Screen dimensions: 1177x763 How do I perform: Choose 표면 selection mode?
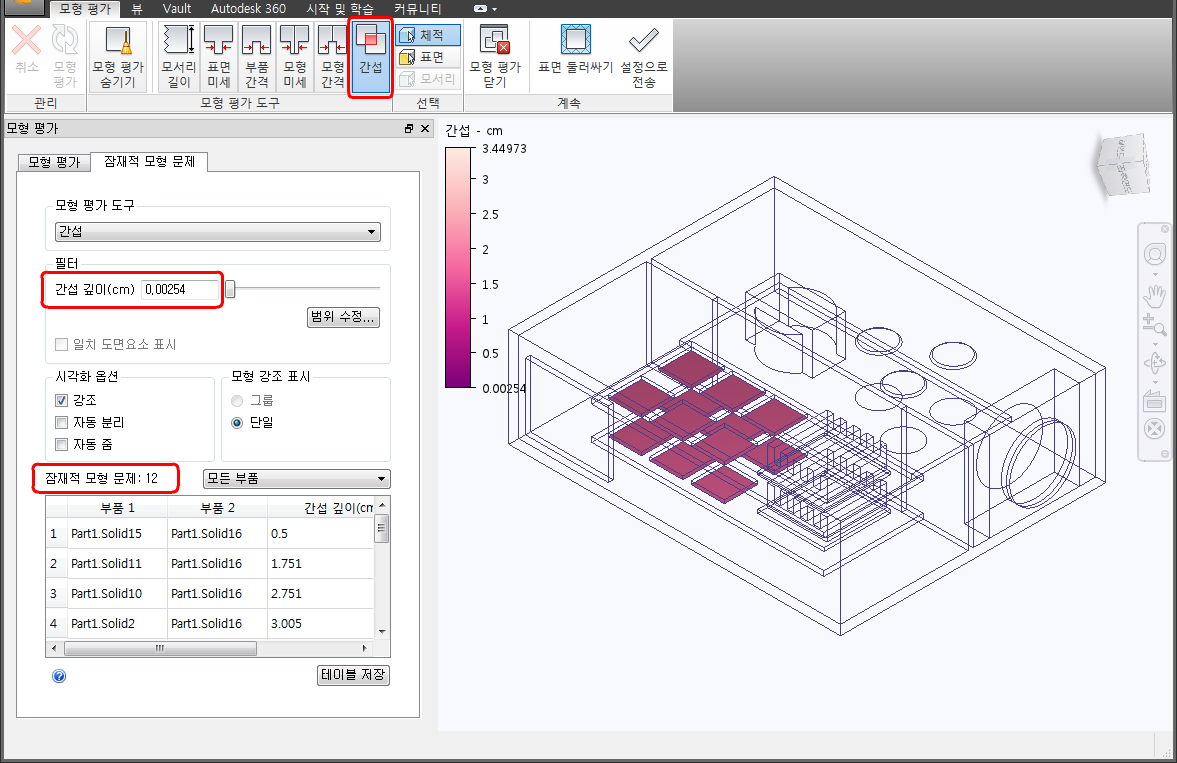[x=428, y=57]
